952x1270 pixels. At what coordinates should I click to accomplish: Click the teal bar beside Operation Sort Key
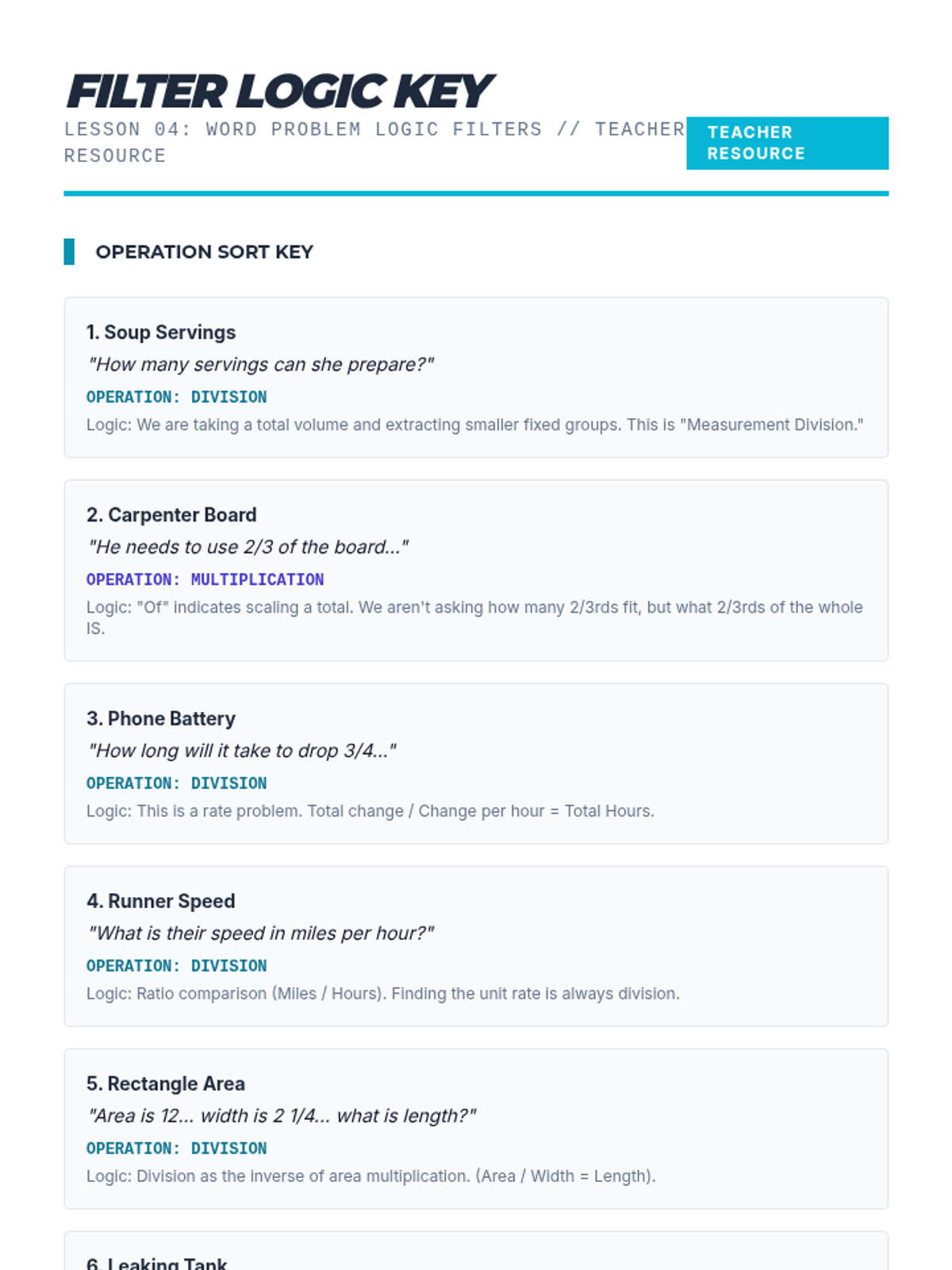tap(69, 252)
